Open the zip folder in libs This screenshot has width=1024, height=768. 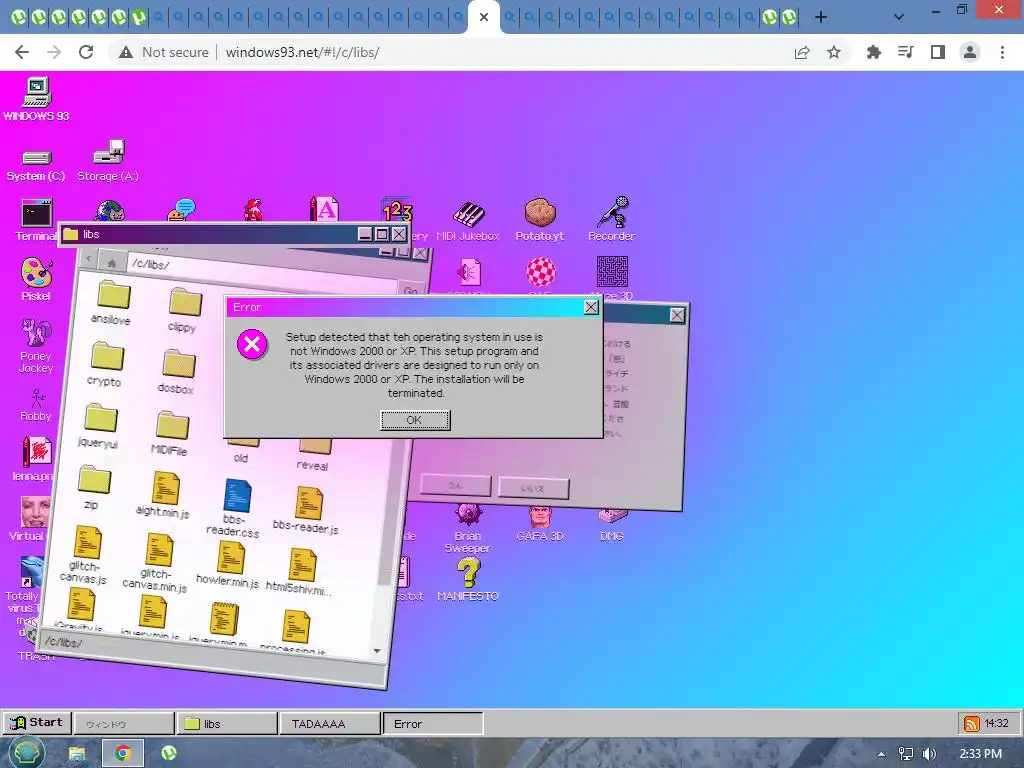pos(93,487)
